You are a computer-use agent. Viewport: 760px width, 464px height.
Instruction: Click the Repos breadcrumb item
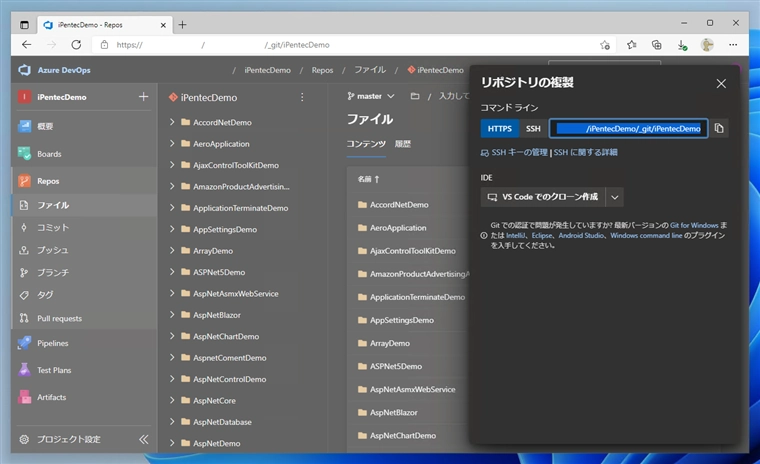click(x=322, y=70)
